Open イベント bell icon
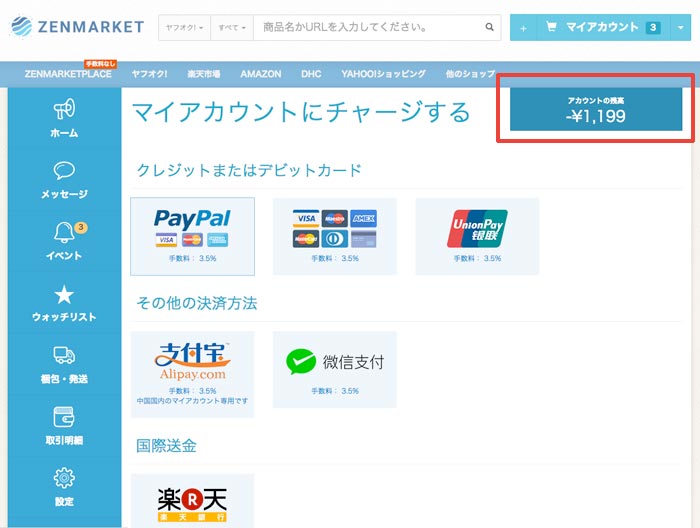This screenshot has width=700, height=528. [64, 233]
